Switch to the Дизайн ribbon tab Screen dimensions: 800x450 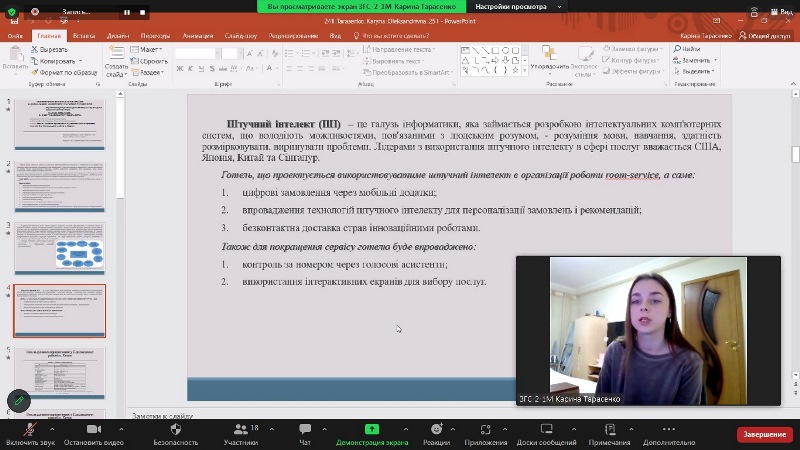pos(118,36)
